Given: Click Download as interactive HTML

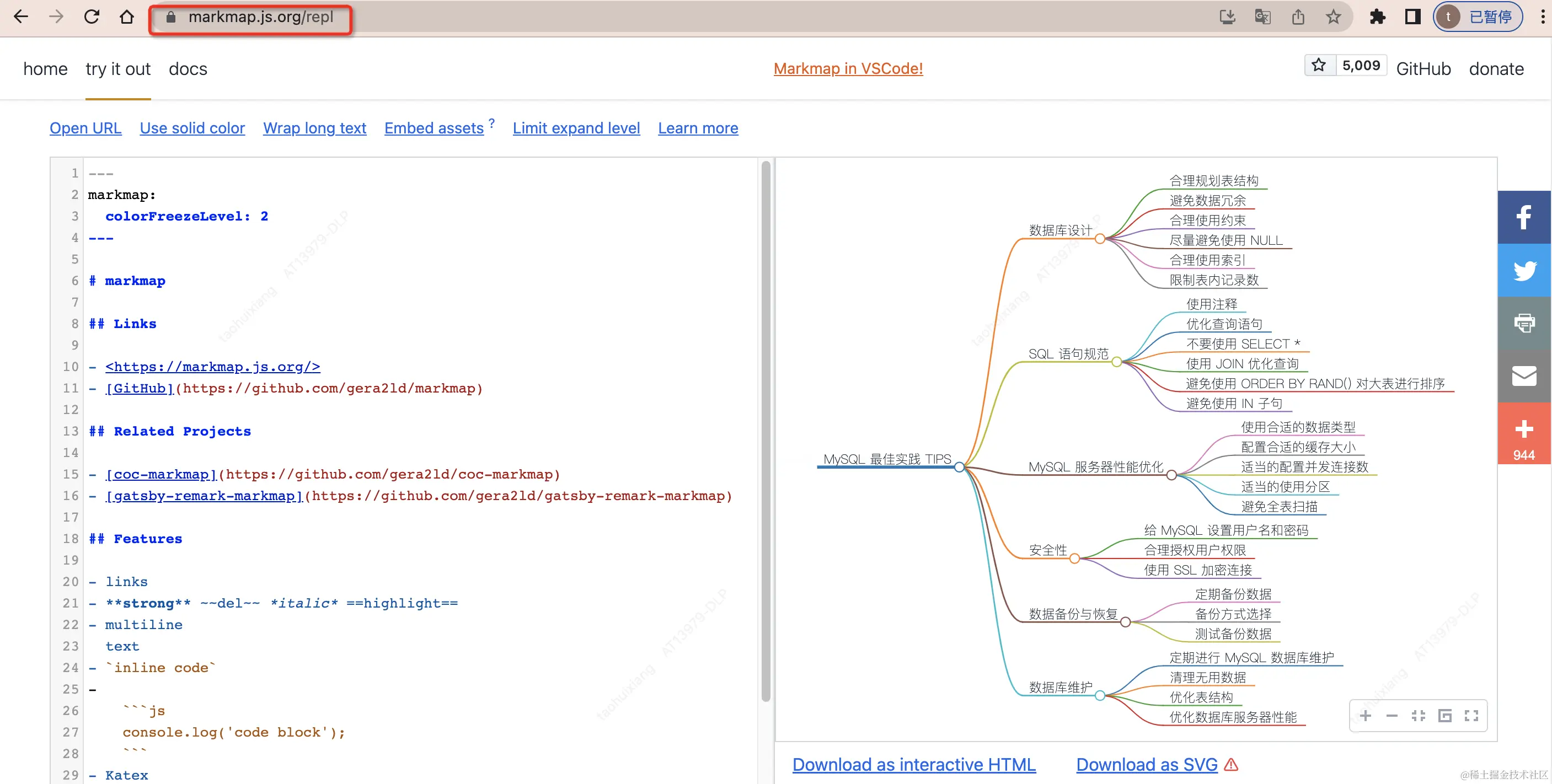Looking at the screenshot, I should click(x=914, y=764).
